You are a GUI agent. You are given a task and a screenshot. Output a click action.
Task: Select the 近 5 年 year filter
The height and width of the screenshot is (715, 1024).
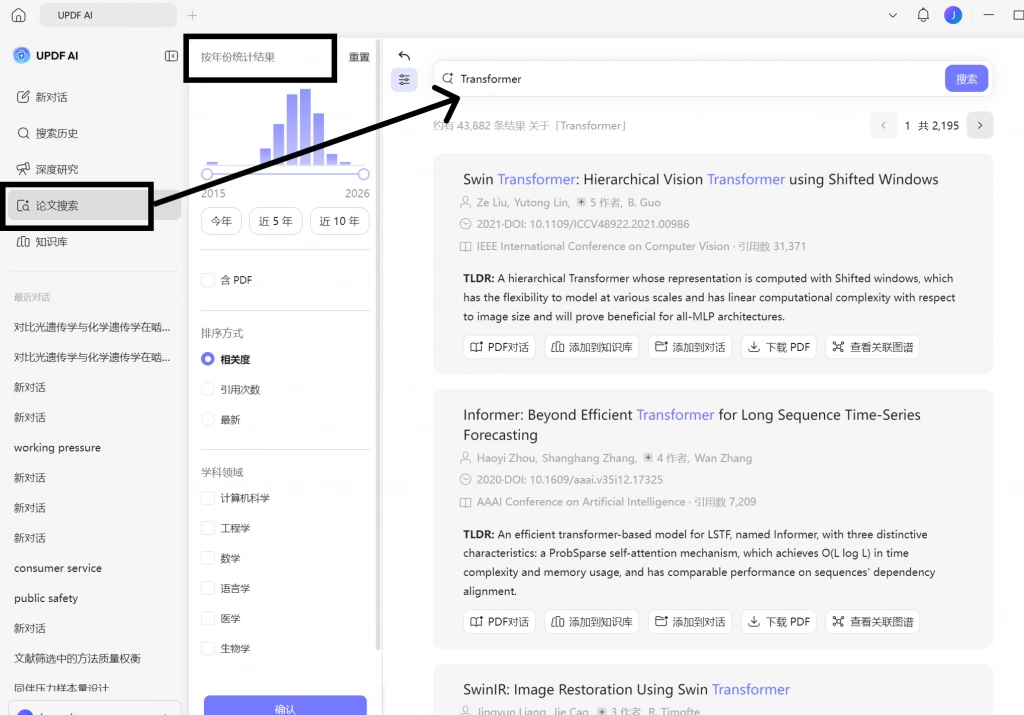[x=275, y=221]
